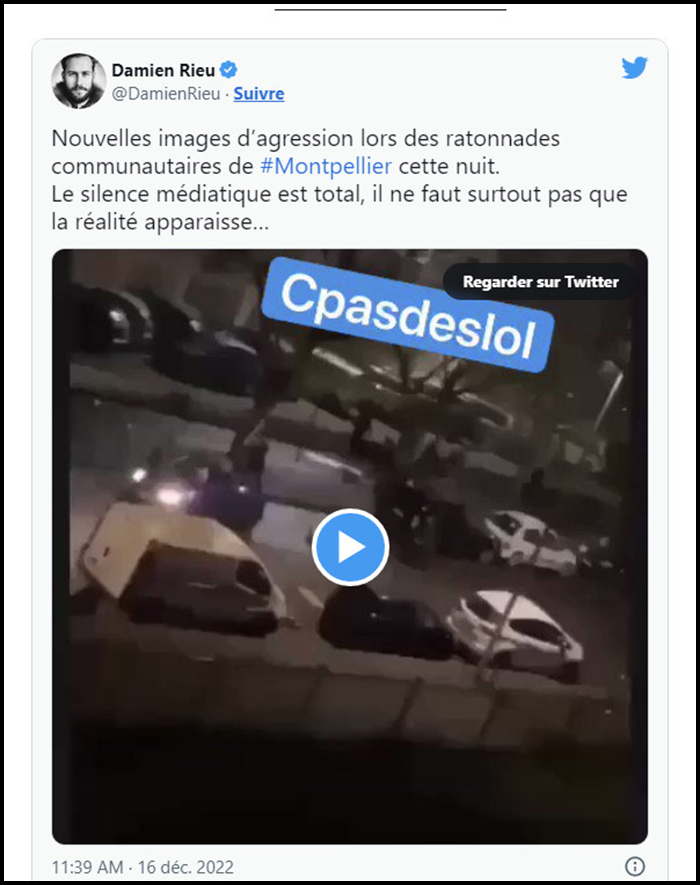Open the tweet info circle icon
The image size is (700, 885).
(635, 866)
